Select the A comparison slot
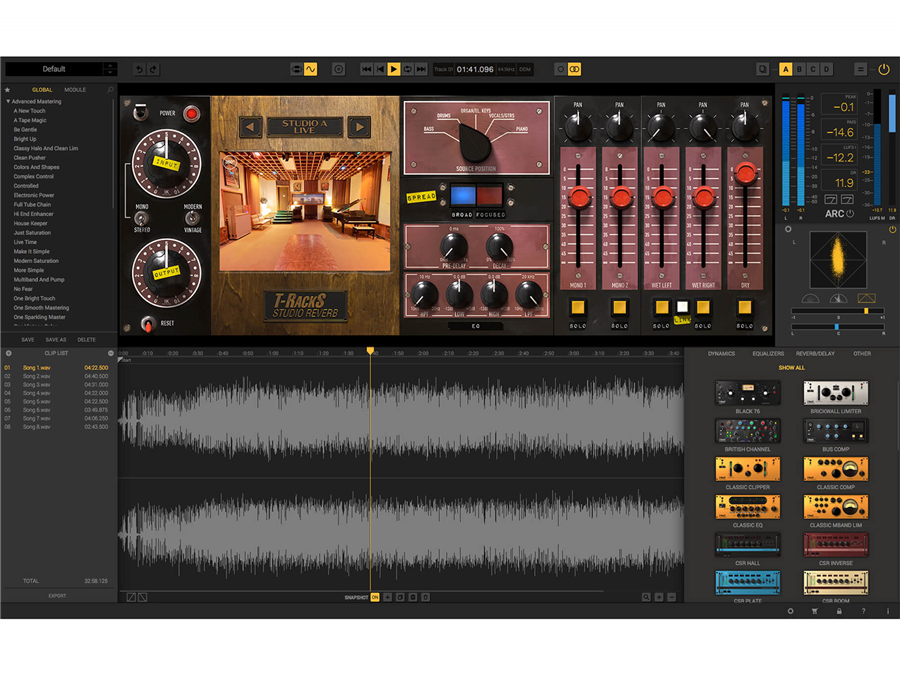 785,69
